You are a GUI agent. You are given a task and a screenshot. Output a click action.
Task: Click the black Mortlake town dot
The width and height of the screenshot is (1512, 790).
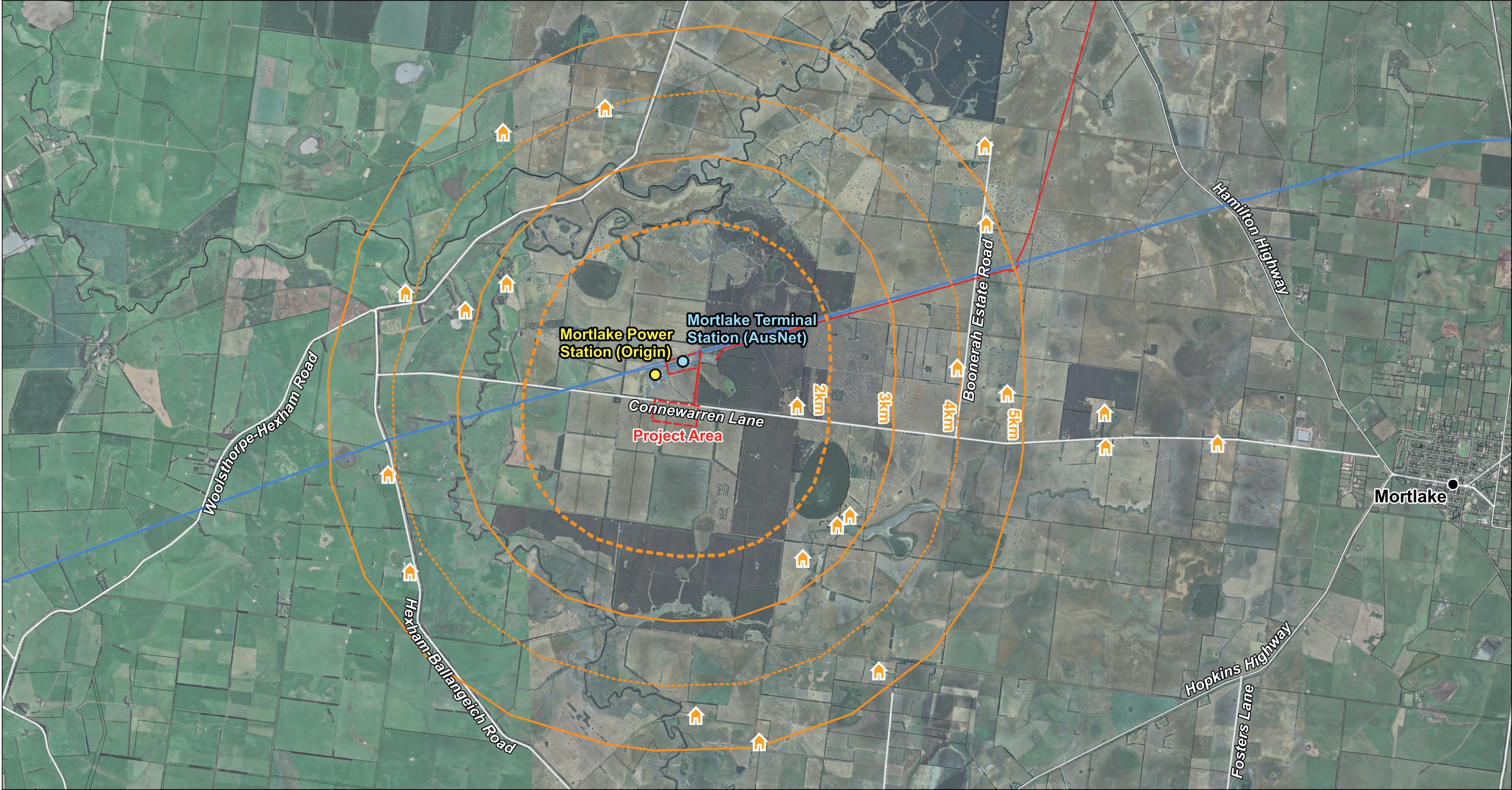pyautogui.click(x=1453, y=484)
